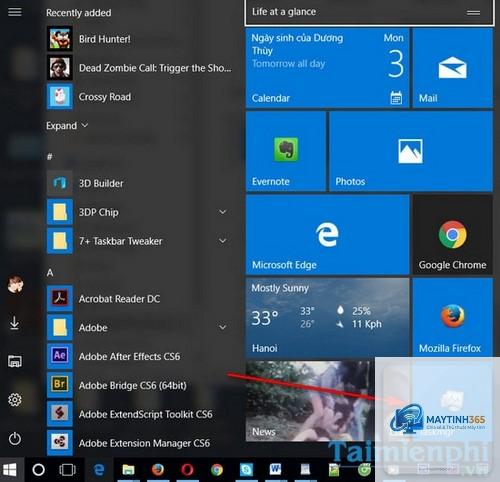Open the Evernote tile
The height and width of the screenshot is (482, 500).
tap(286, 151)
